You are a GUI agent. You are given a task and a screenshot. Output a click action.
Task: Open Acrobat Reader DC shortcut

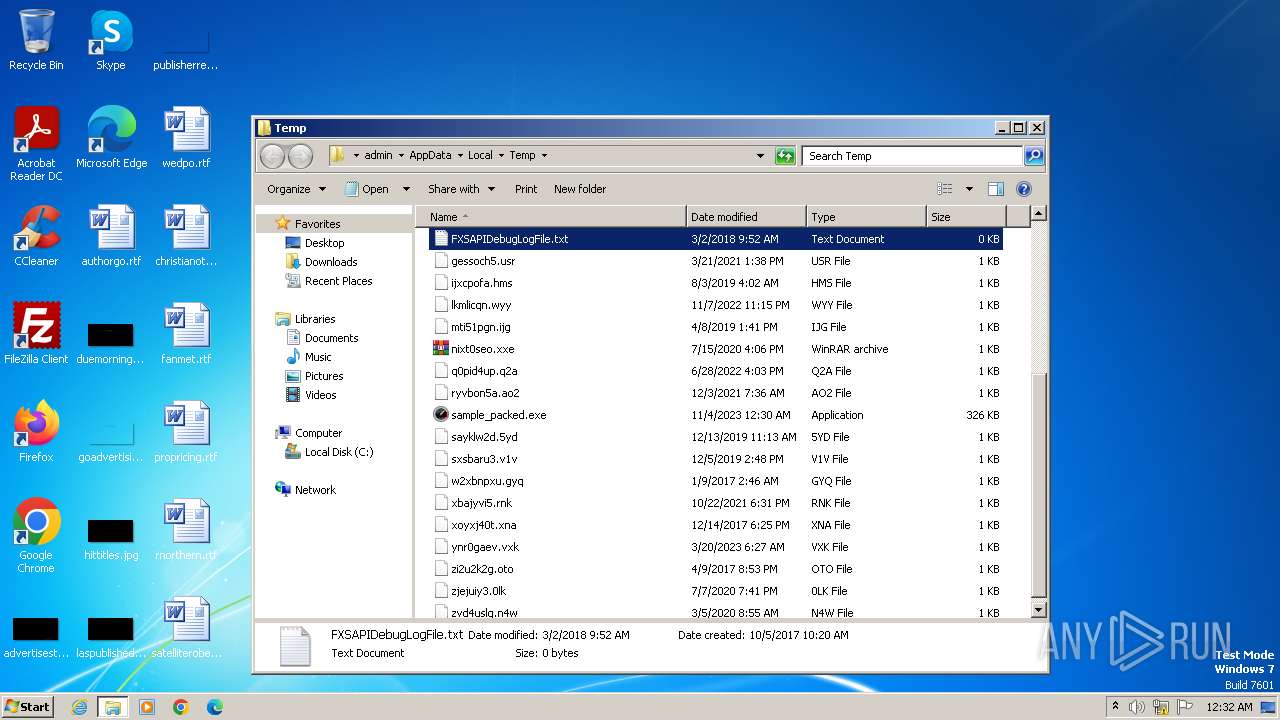[x=36, y=143]
